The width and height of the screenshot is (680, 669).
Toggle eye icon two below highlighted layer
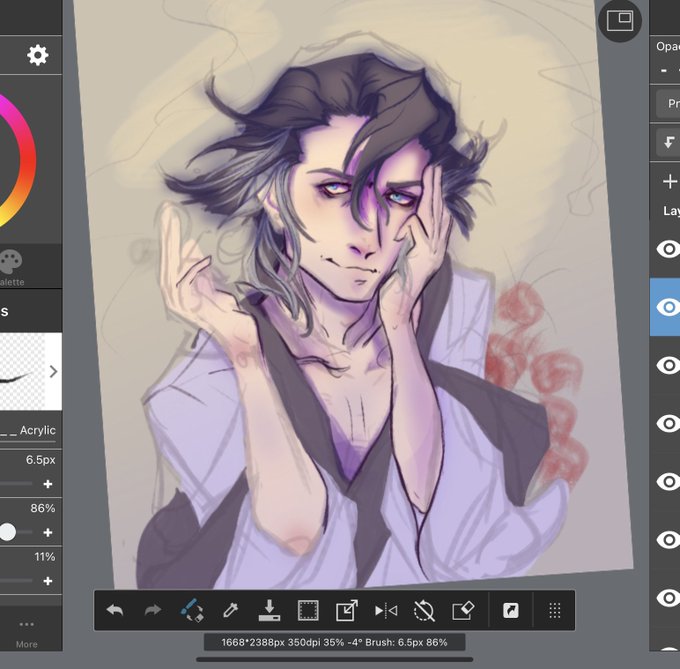668,423
